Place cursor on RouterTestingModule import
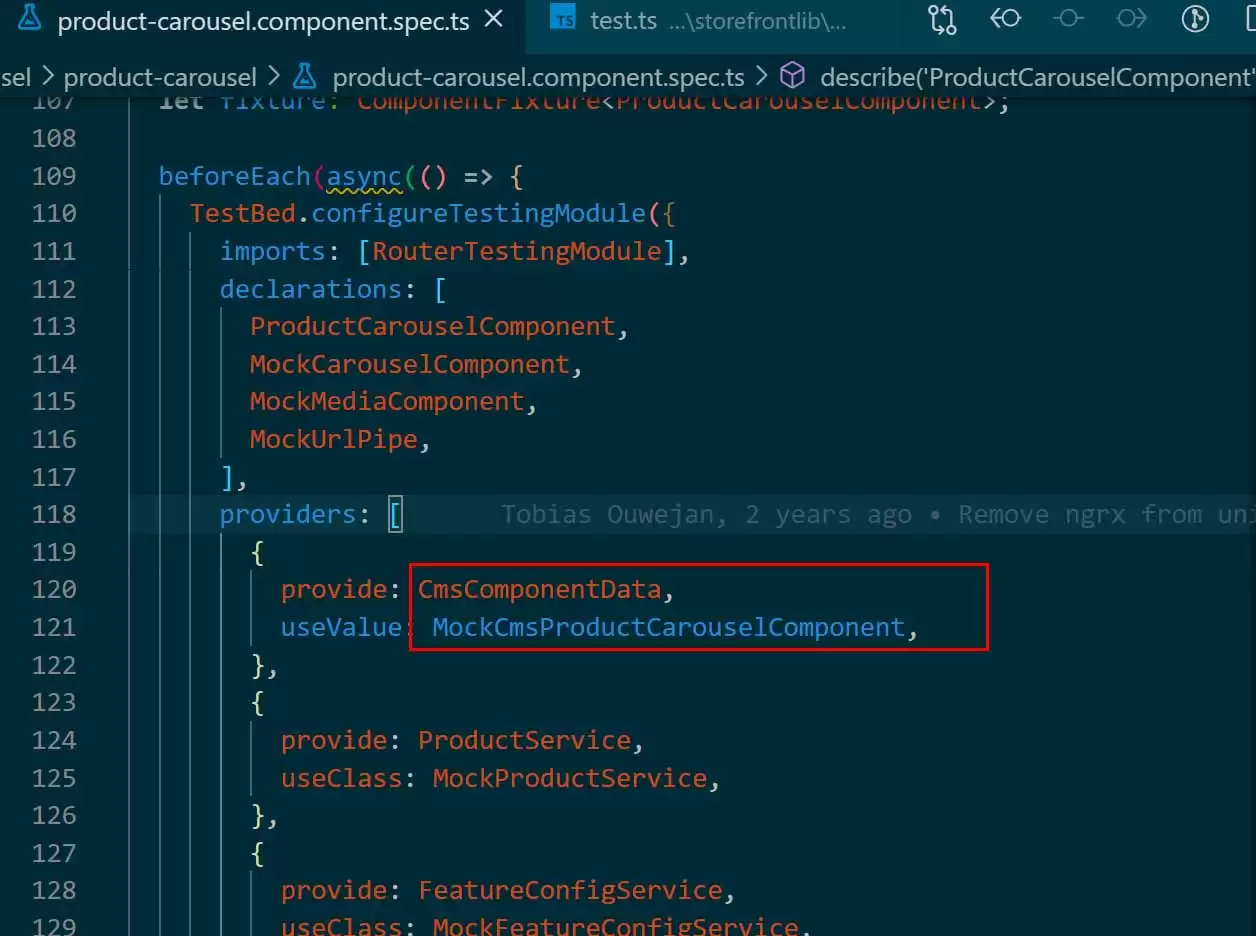Viewport: 1256px width, 936px height. pyautogui.click(x=517, y=251)
